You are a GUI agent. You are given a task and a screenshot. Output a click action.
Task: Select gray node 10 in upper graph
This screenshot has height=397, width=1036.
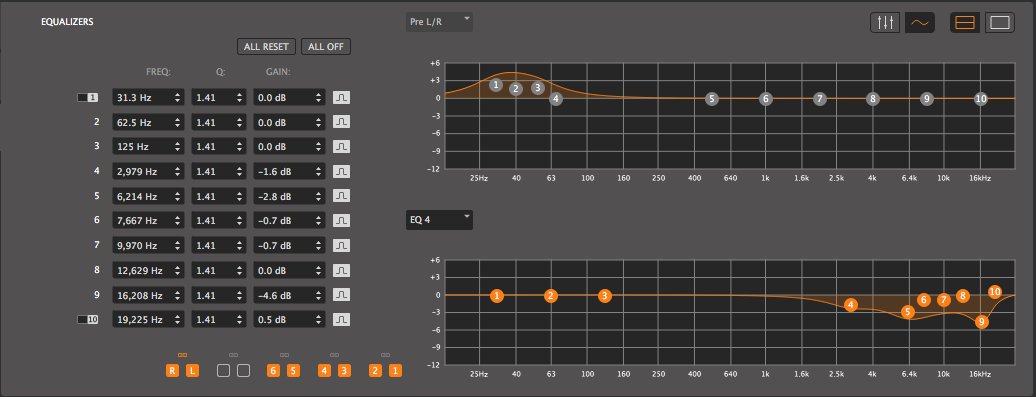tap(980, 99)
